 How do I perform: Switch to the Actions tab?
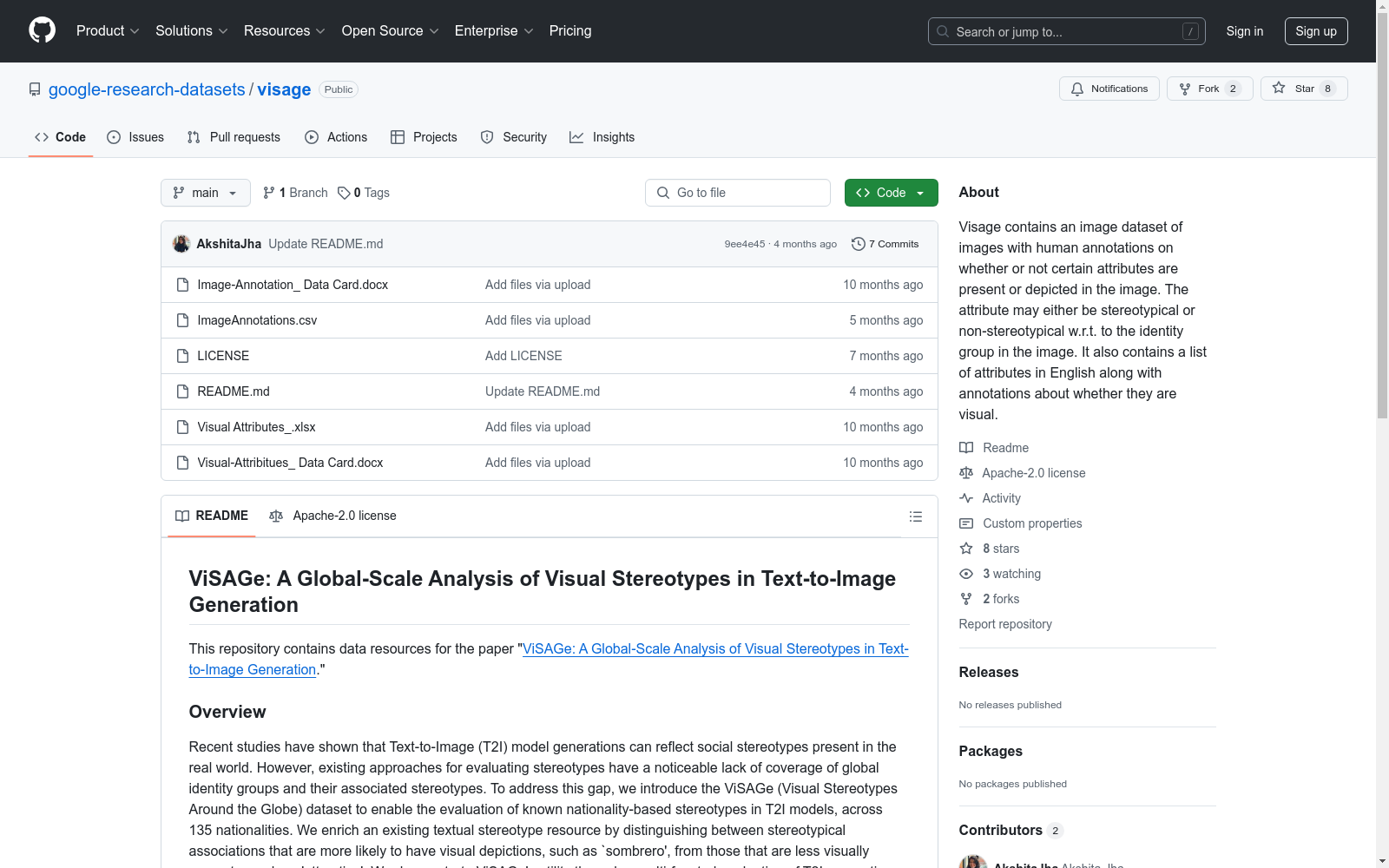click(336, 137)
